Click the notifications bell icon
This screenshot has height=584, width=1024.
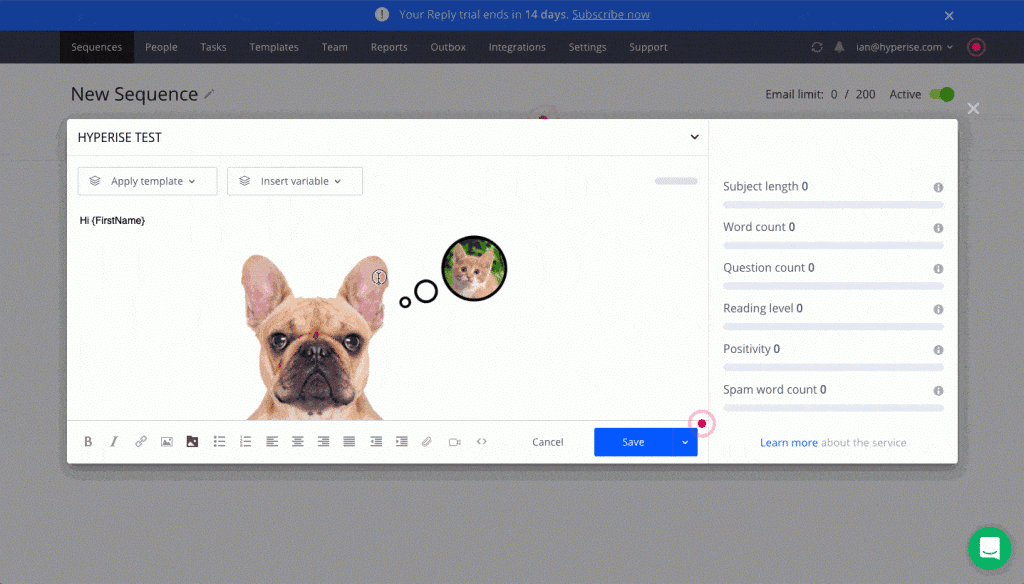[839, 47]
